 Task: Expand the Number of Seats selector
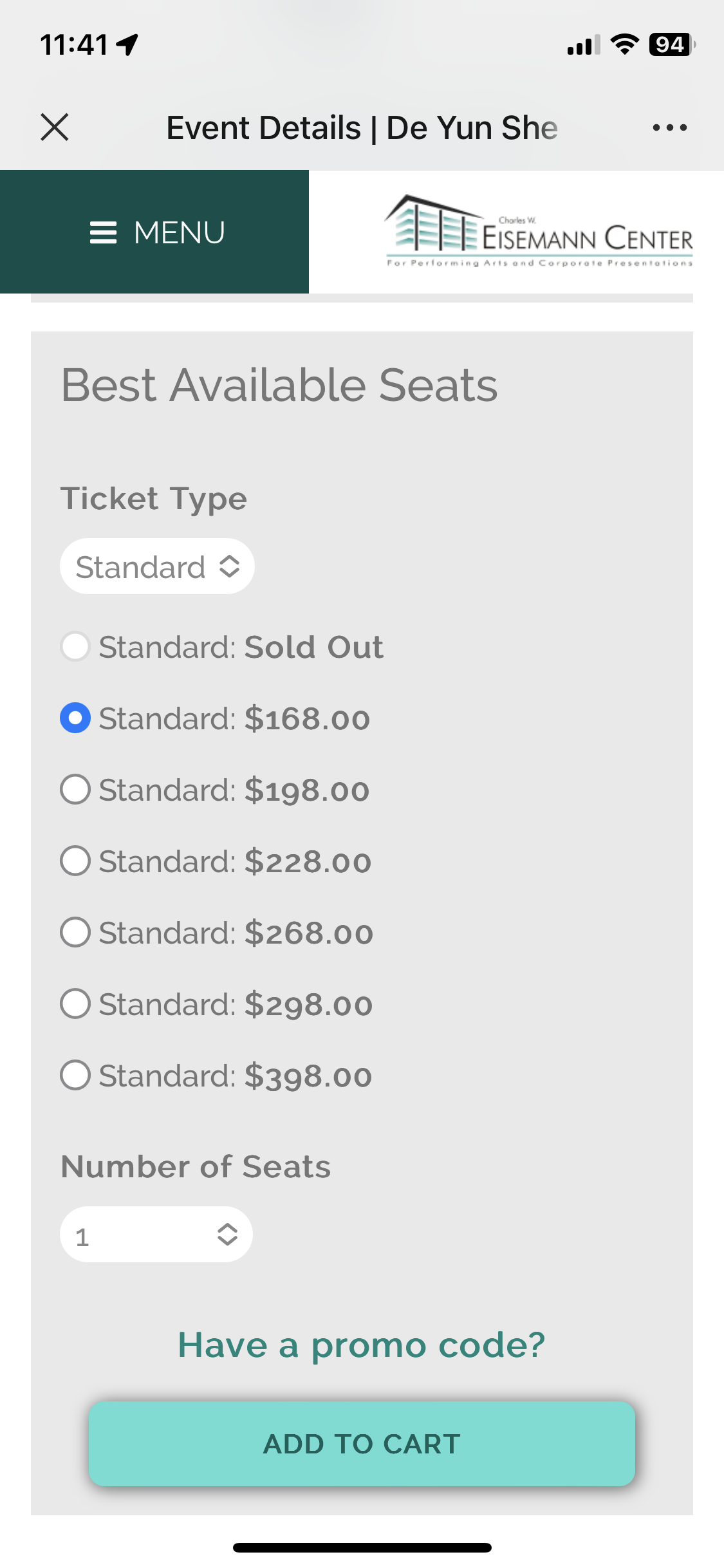click(x=156, y=1235)
